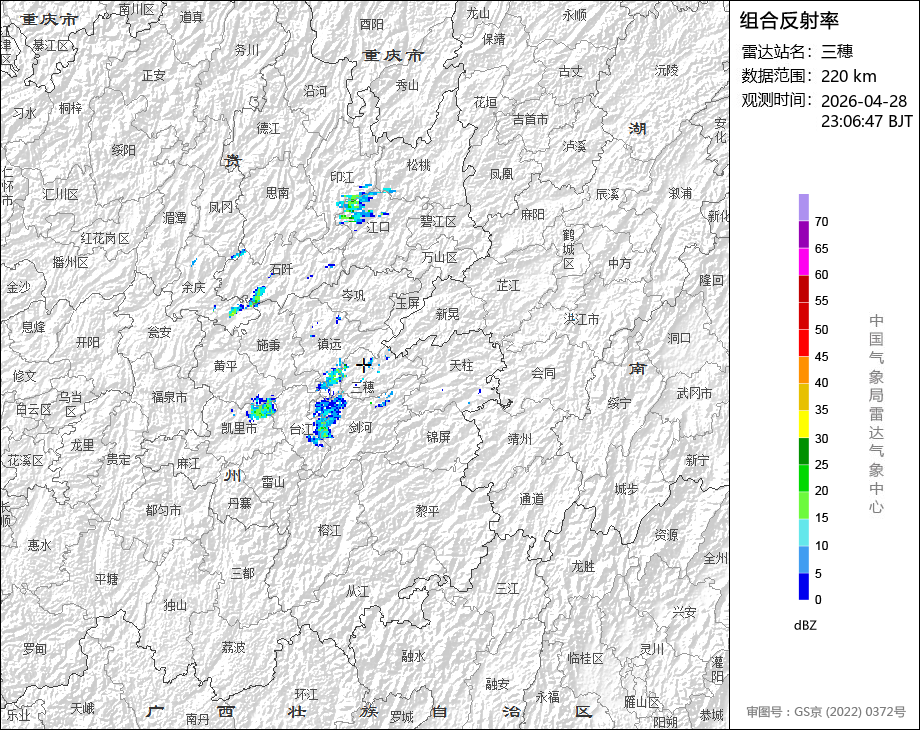Click the radar echo cluster near 江口
The width and height of the screenshot is (920, 730).
tap(356, 205)
